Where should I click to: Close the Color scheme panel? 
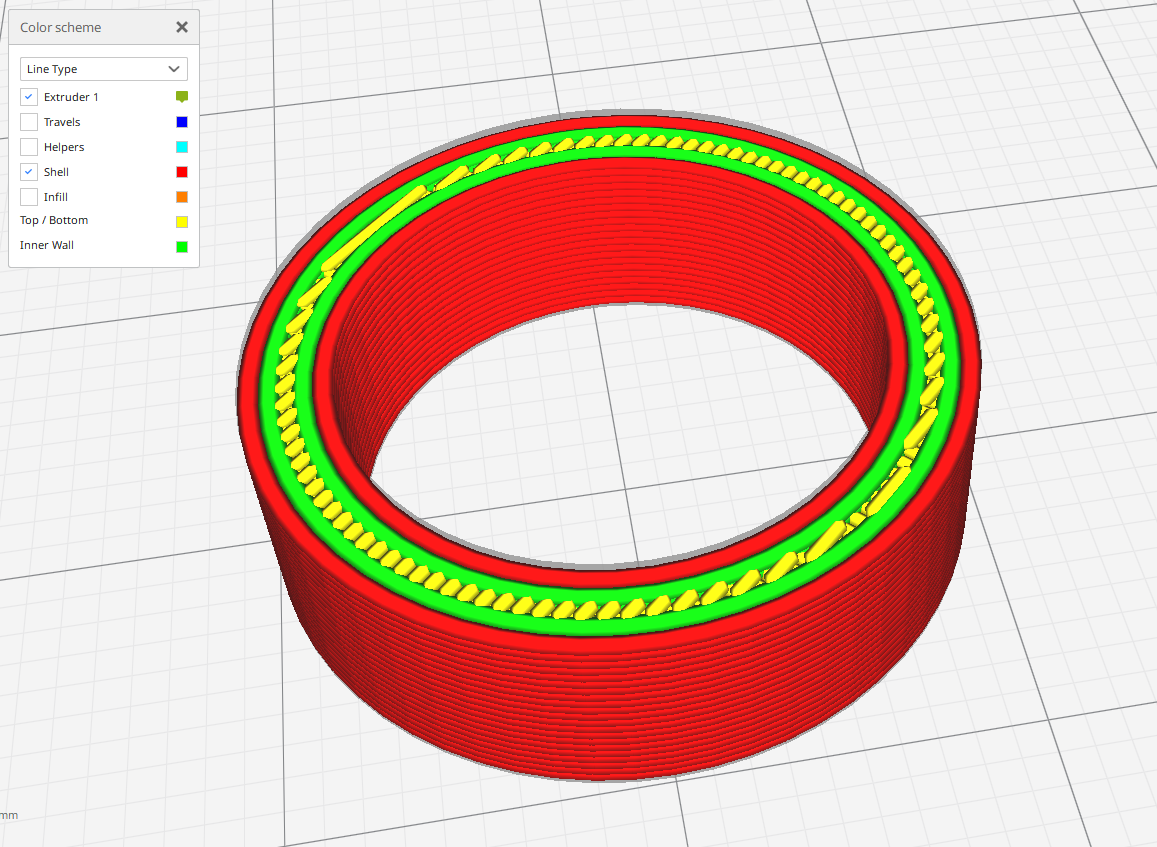click(182, 27)
